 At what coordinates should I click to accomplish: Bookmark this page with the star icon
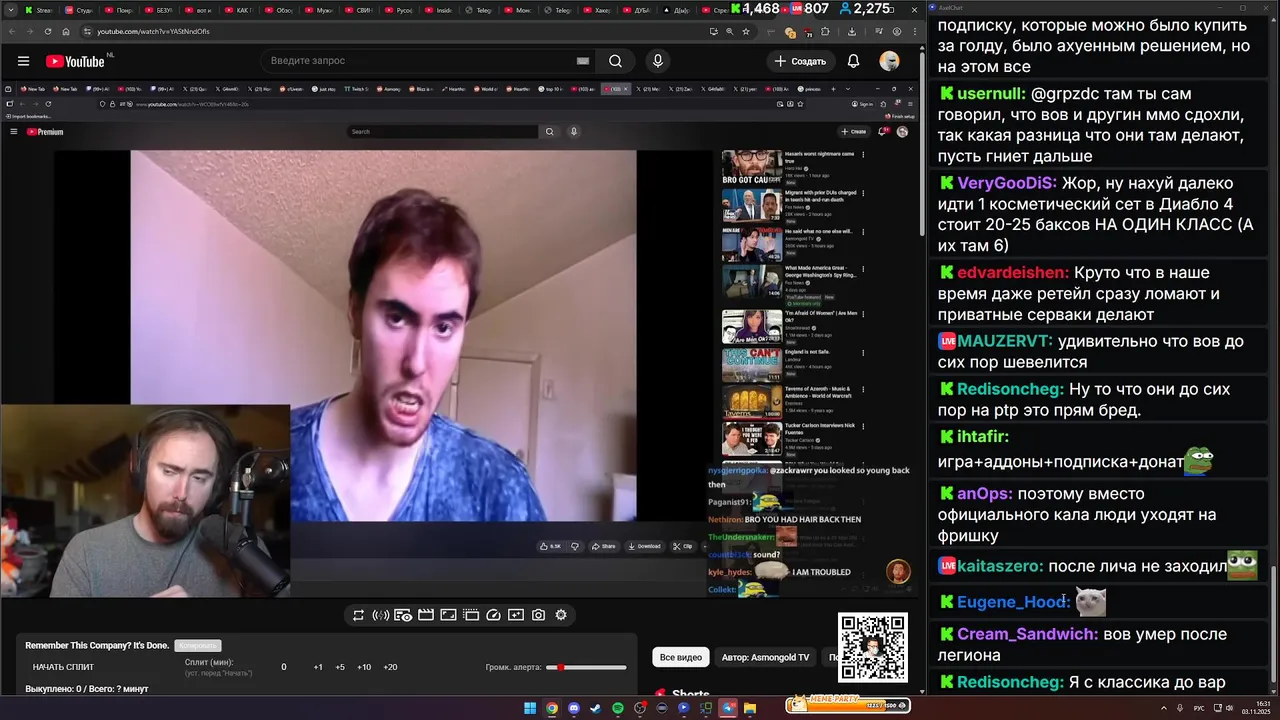pyautogui.click(x=746, y=31)
